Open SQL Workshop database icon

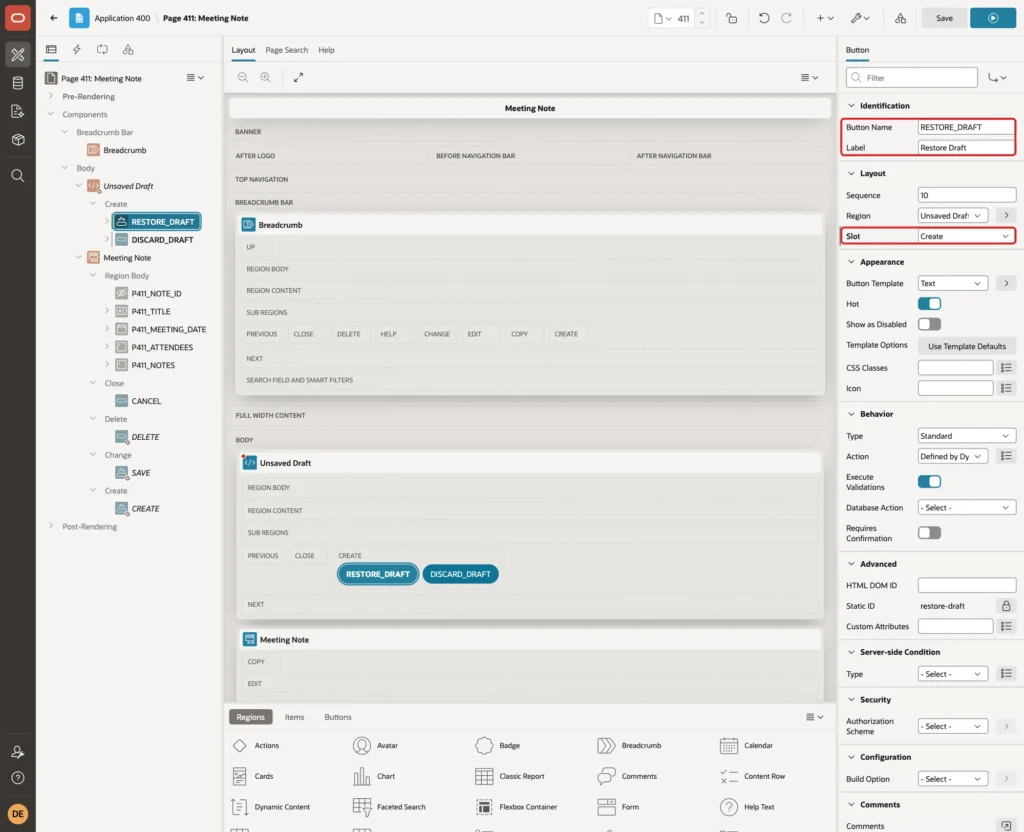[18, 83]
